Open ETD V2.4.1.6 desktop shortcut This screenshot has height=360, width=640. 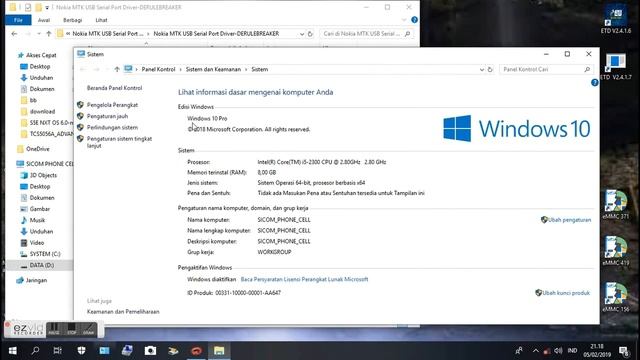pos(616,19)
